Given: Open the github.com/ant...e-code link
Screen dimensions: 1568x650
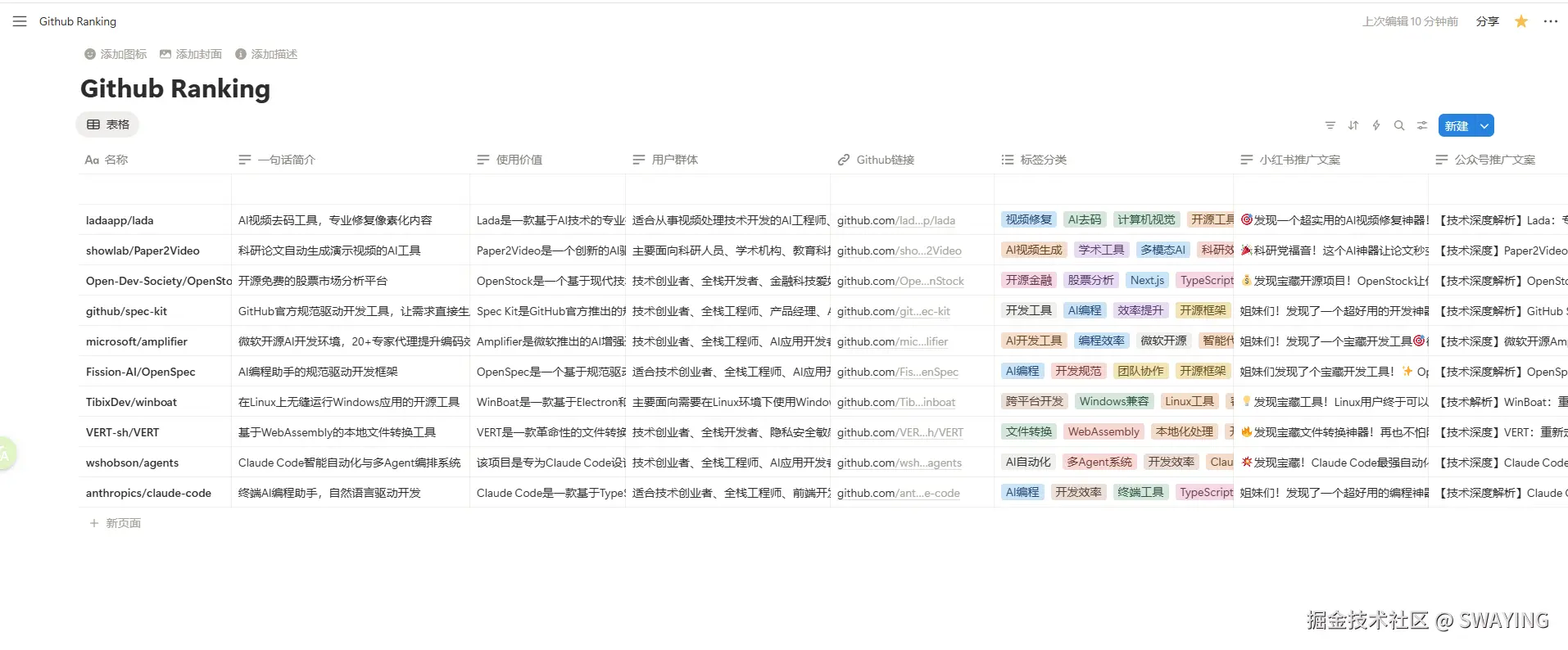Looking at the screenshot, I should (x=899, y=493).
